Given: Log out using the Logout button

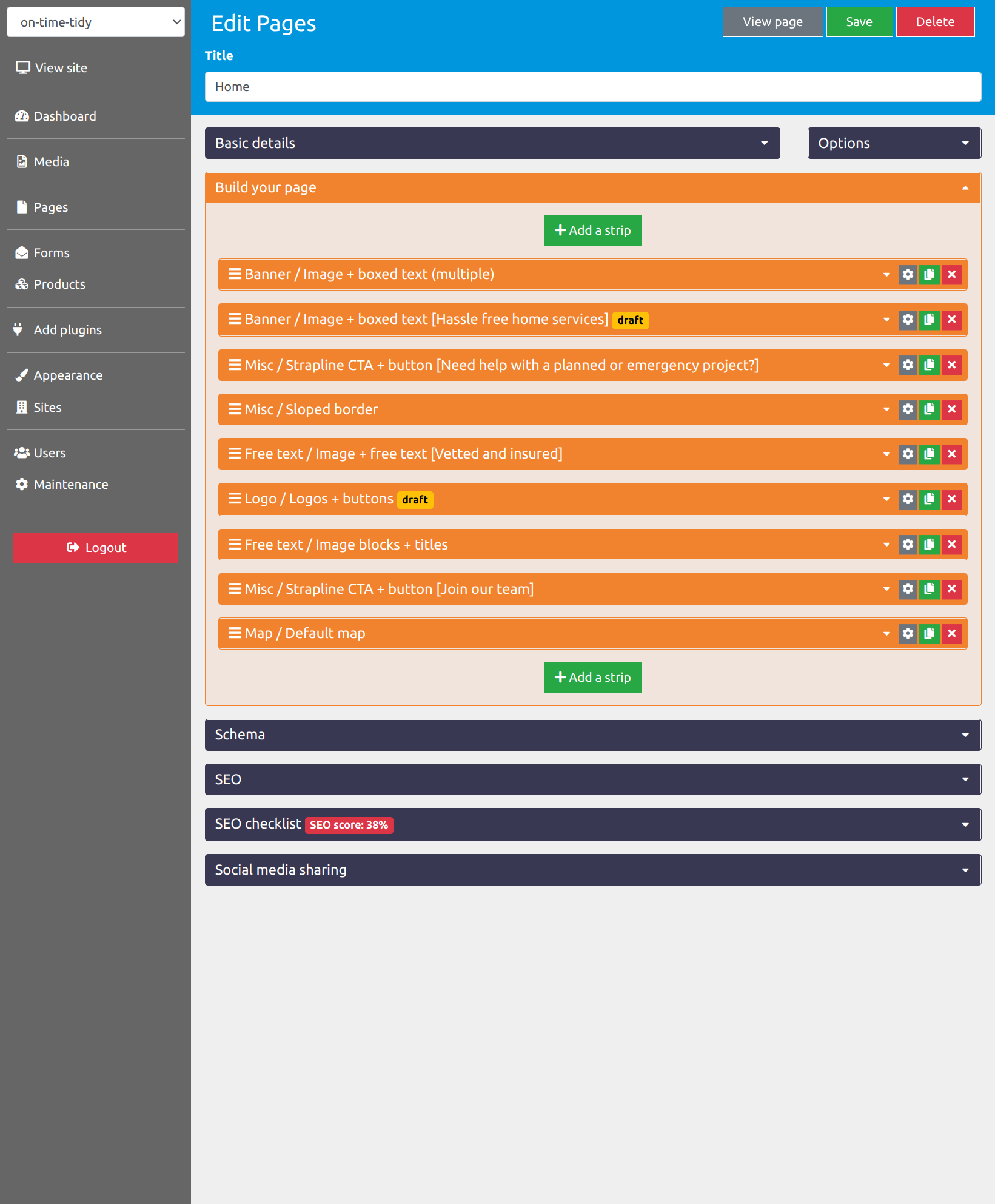Looking at the screenshot, I should 96,548.
